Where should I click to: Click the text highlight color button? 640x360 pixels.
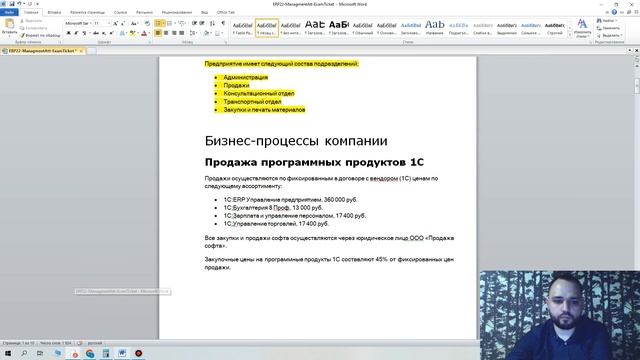(x=132, y=33)
